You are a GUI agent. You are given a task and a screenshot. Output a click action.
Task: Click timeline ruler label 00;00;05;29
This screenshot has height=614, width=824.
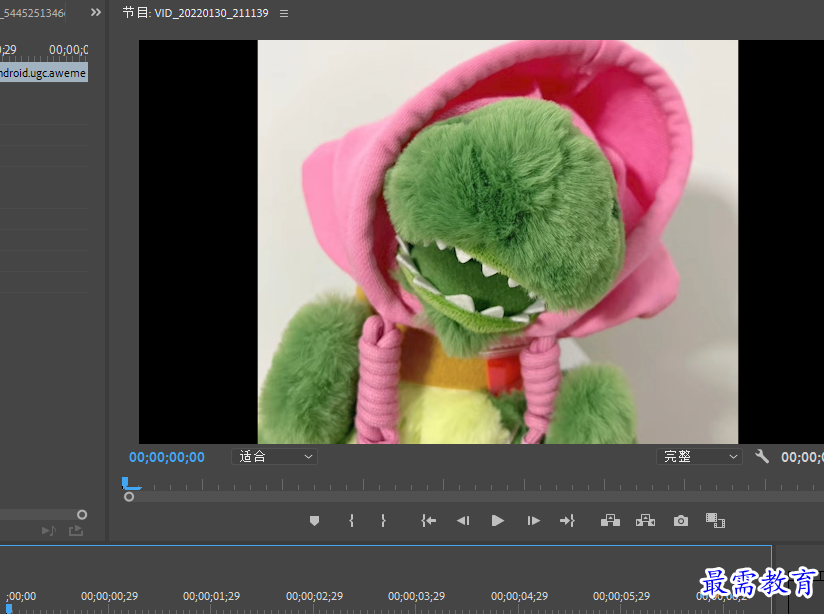pos(621,596)
